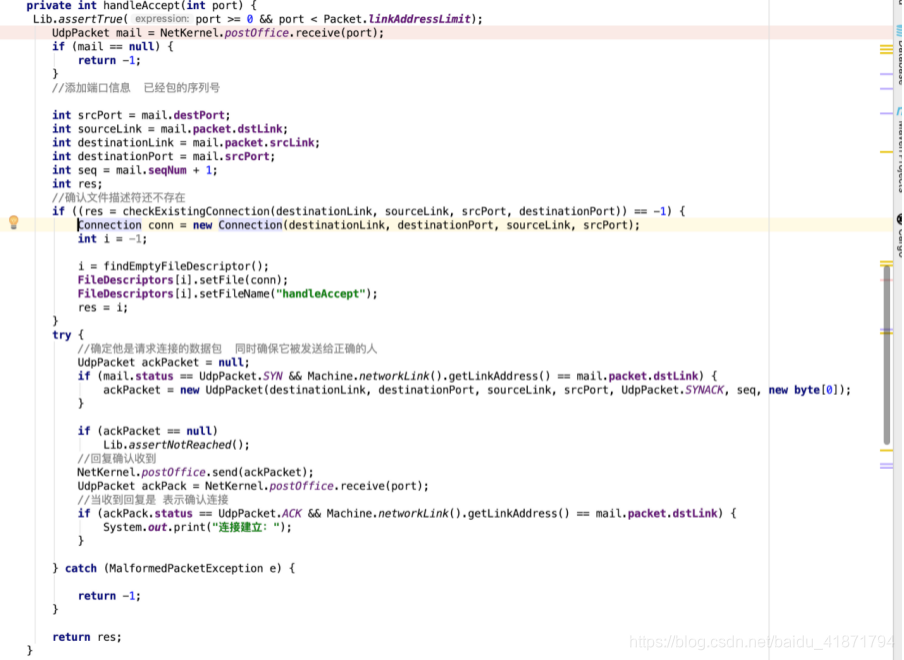The image size is (904, 660).
Task: Click 'postOffice' in the UdpPacket mail line
Action: click(257, 33)
